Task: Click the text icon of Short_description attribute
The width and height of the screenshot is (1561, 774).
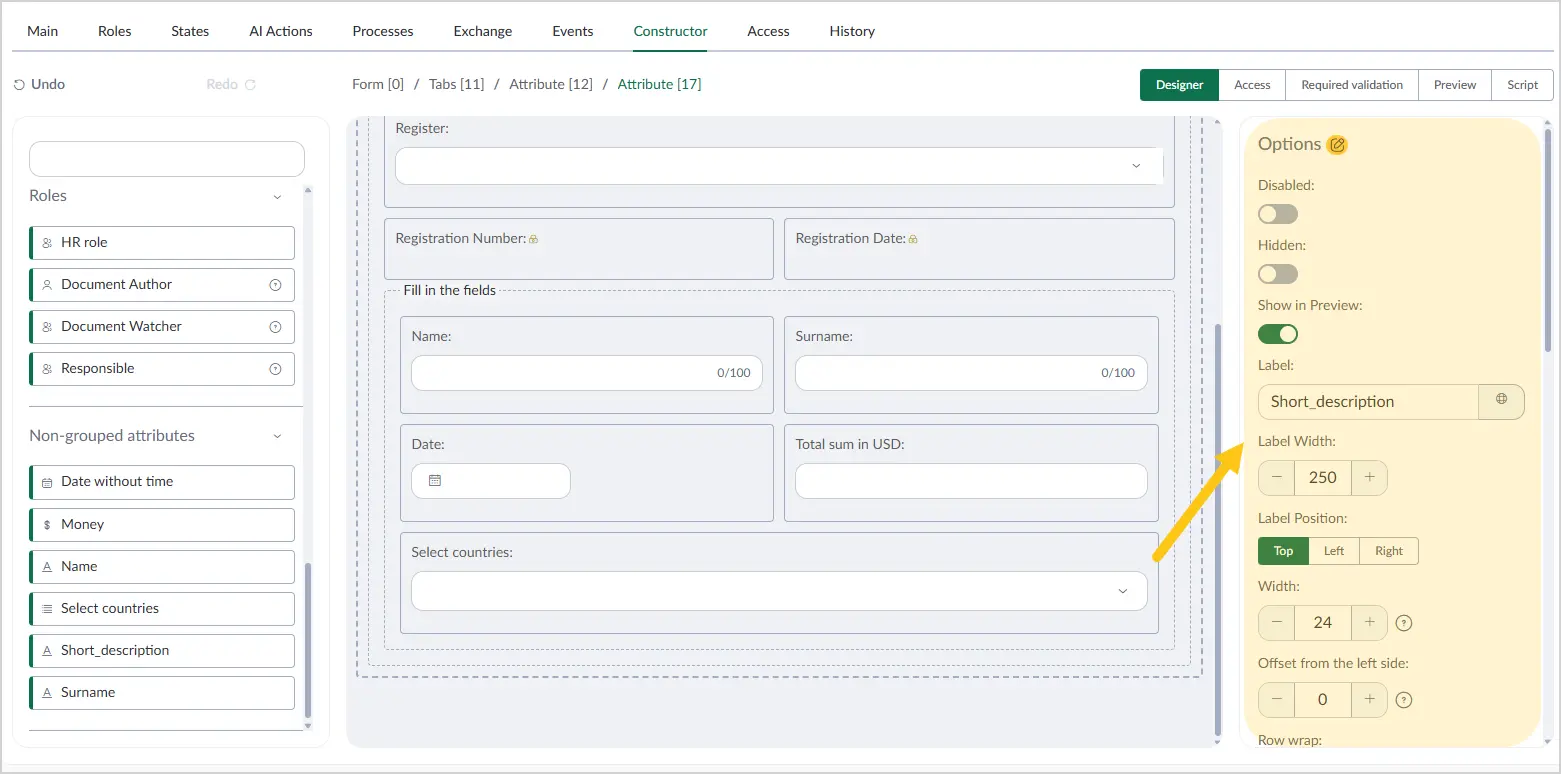Action: click(x=47, y=651)
